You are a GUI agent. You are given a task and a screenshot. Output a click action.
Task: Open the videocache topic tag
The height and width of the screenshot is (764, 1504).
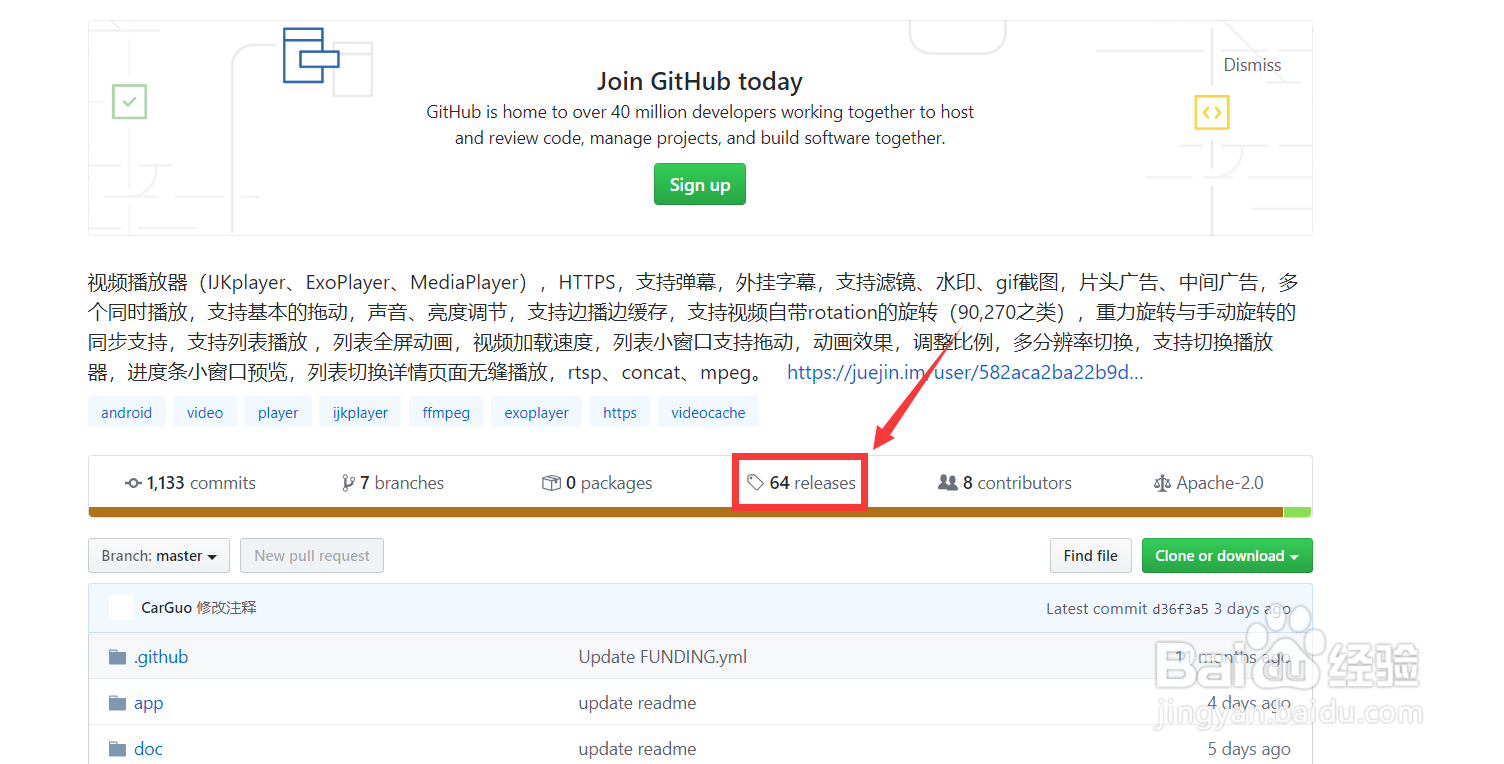point(708,412)
